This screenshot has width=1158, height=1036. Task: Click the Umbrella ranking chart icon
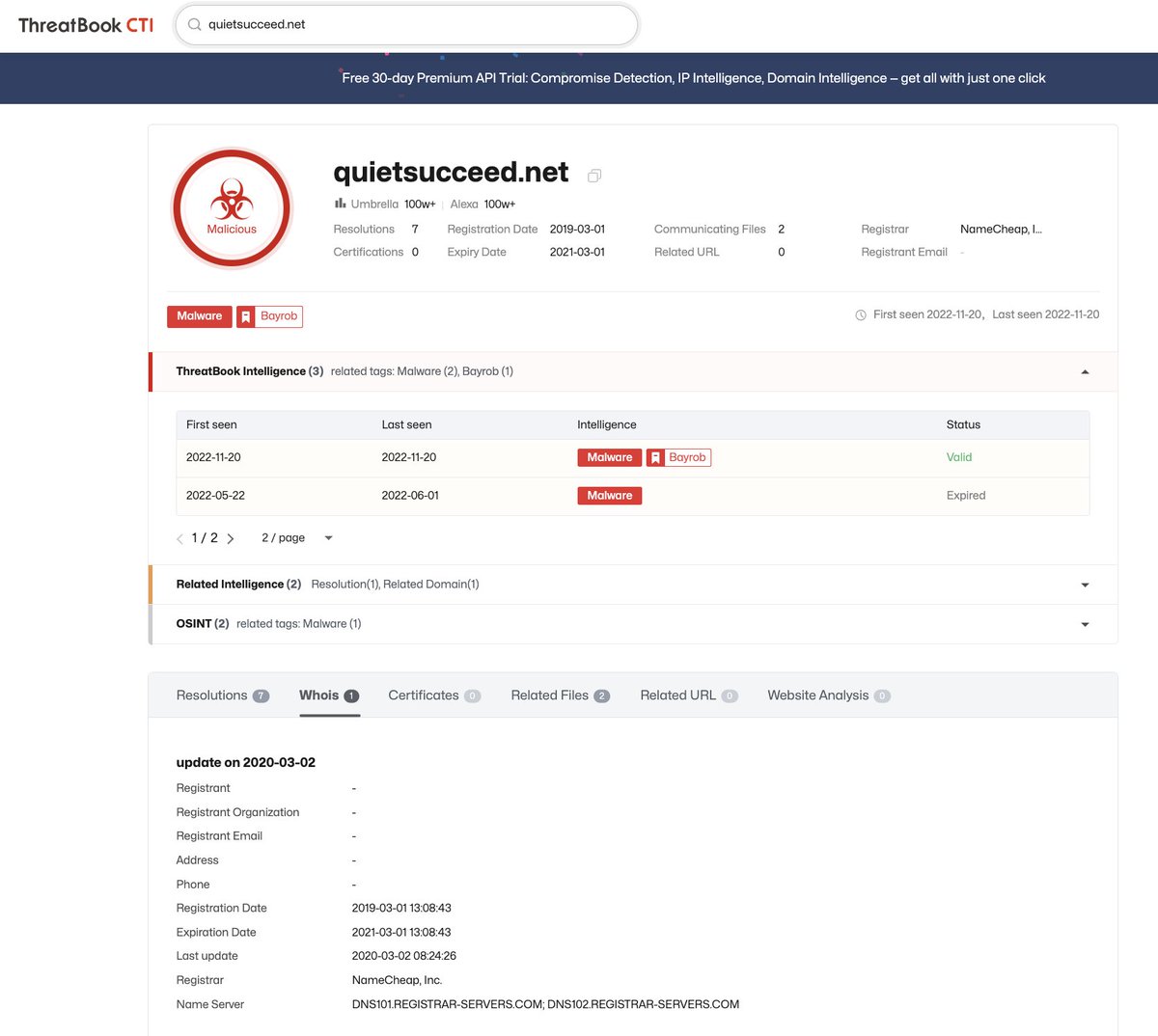340,204
